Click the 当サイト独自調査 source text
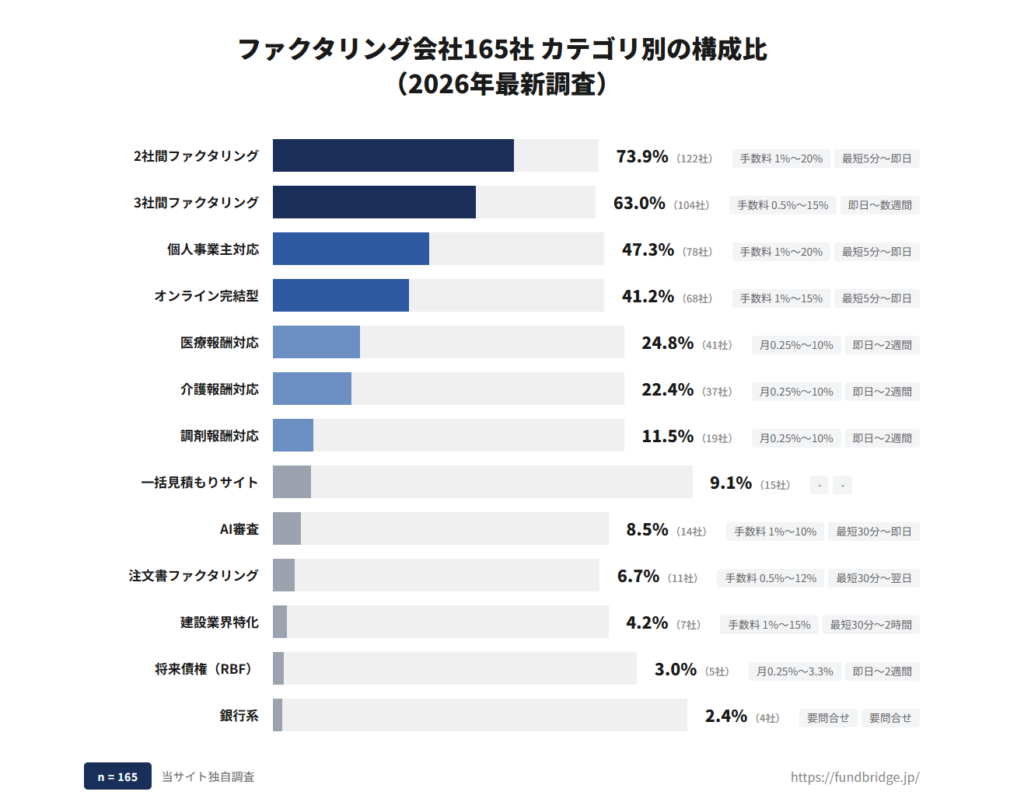 click(208, 777)
